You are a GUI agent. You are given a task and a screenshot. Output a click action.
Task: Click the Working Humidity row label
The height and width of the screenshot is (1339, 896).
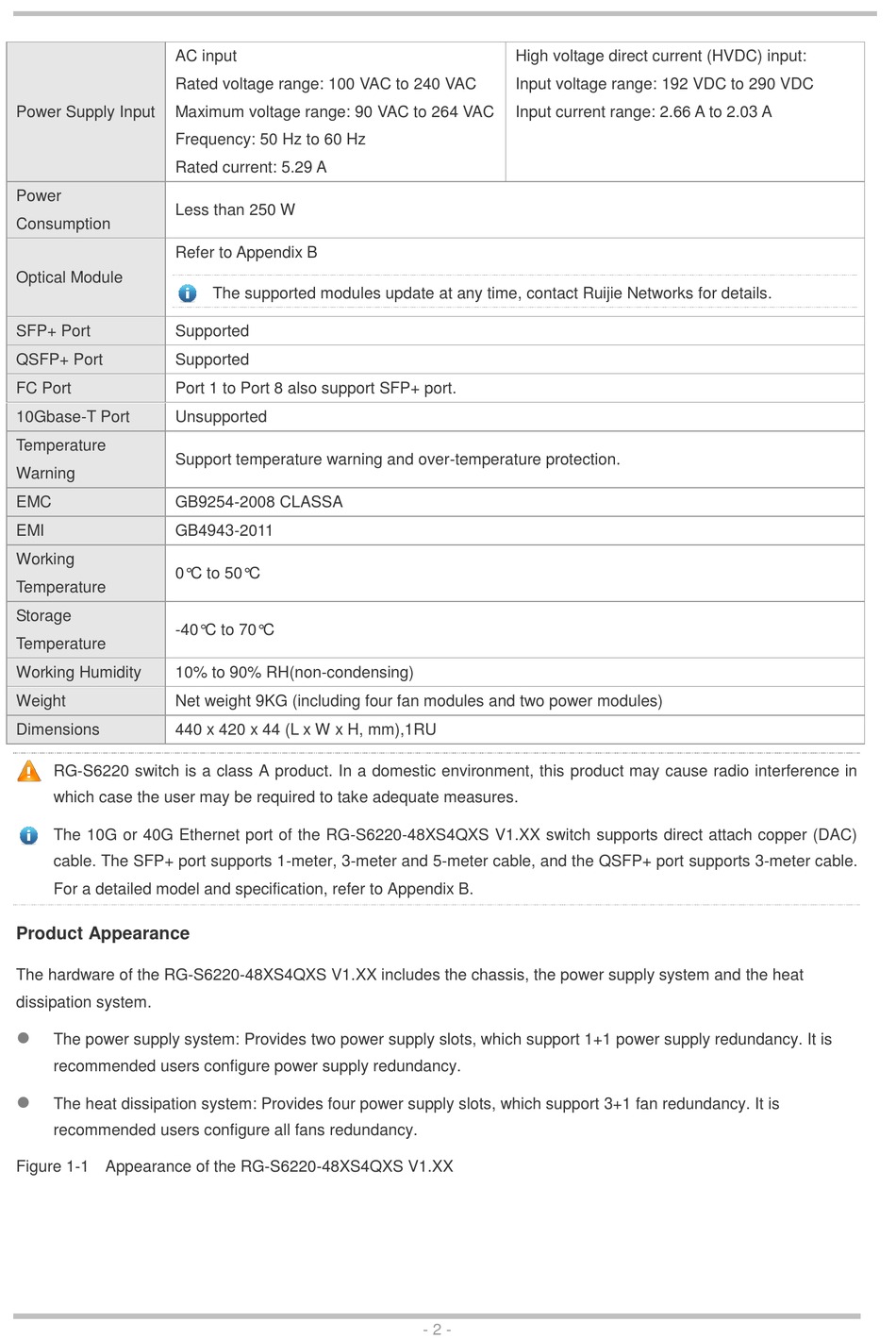pyautogui.click(x=78, y=672)
